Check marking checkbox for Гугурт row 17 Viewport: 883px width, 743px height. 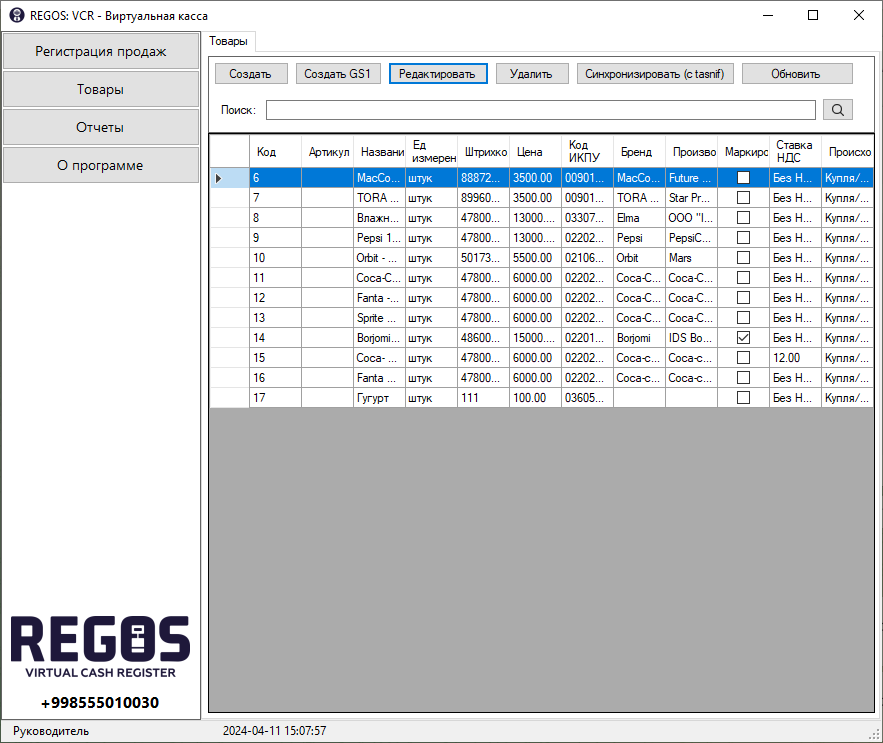[x=743, y=398]
